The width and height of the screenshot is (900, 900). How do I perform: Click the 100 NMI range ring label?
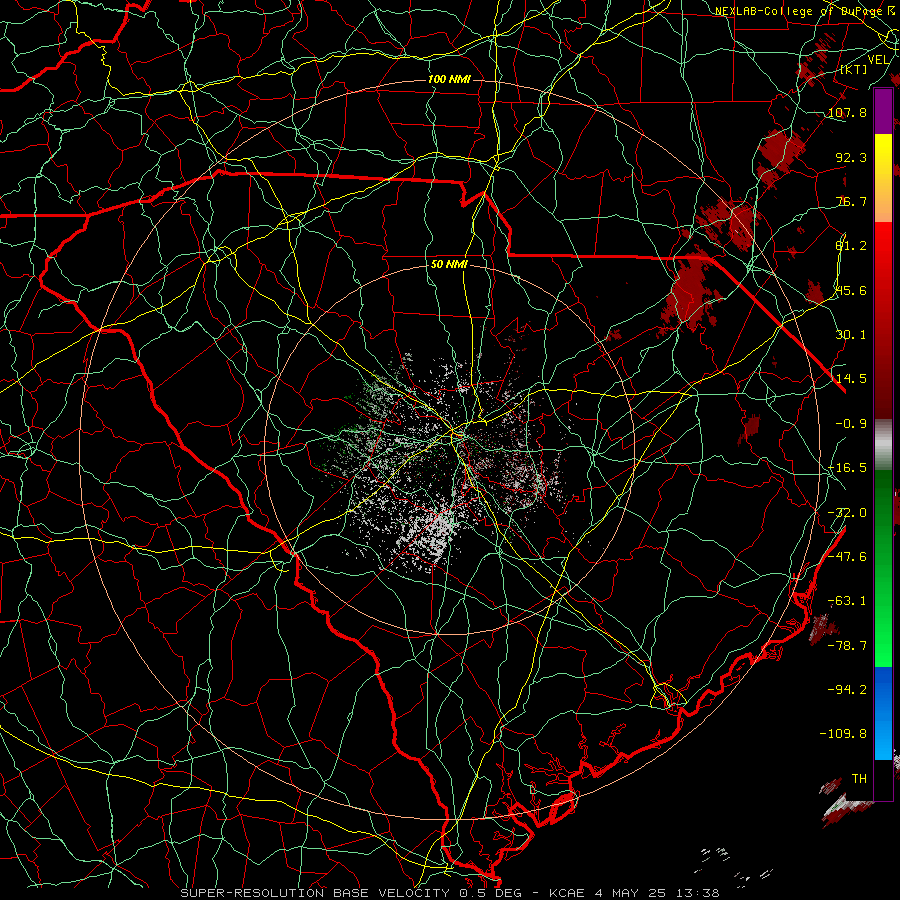[449, 79]
